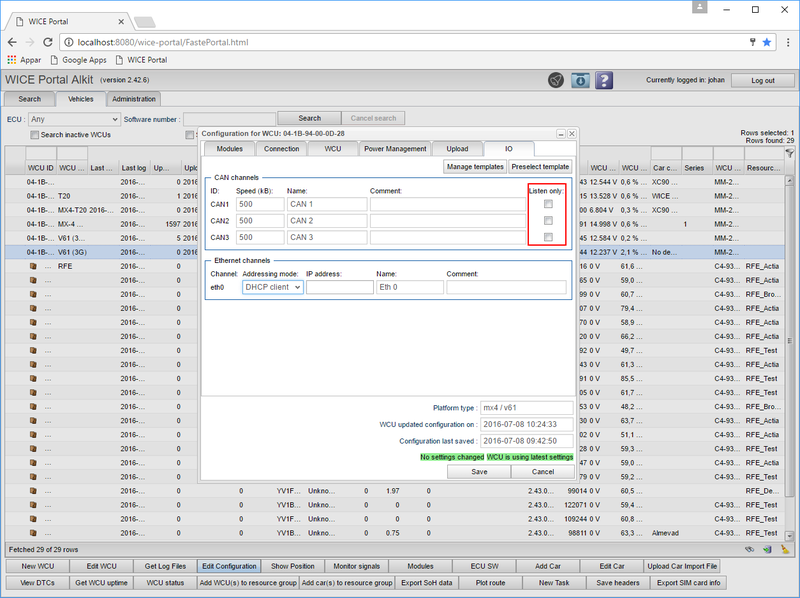Open the Google Apps bookmark
The width and height of the screenshot is (800, 598).
tap(79, 60)
